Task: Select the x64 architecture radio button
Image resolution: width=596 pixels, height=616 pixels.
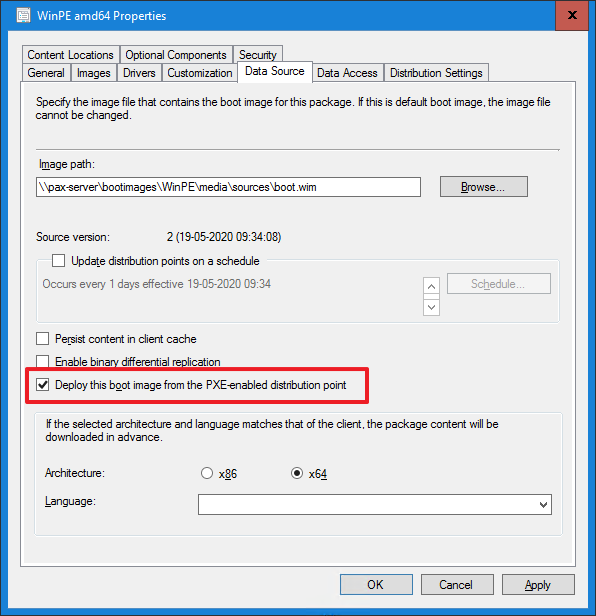Action: pos(297,473)
